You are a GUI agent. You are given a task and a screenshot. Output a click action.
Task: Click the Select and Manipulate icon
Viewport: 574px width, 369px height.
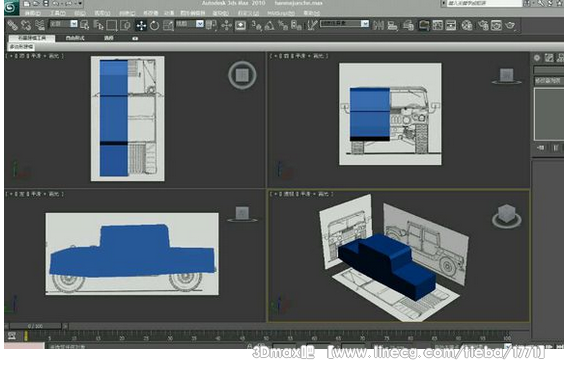pos(226,25)
